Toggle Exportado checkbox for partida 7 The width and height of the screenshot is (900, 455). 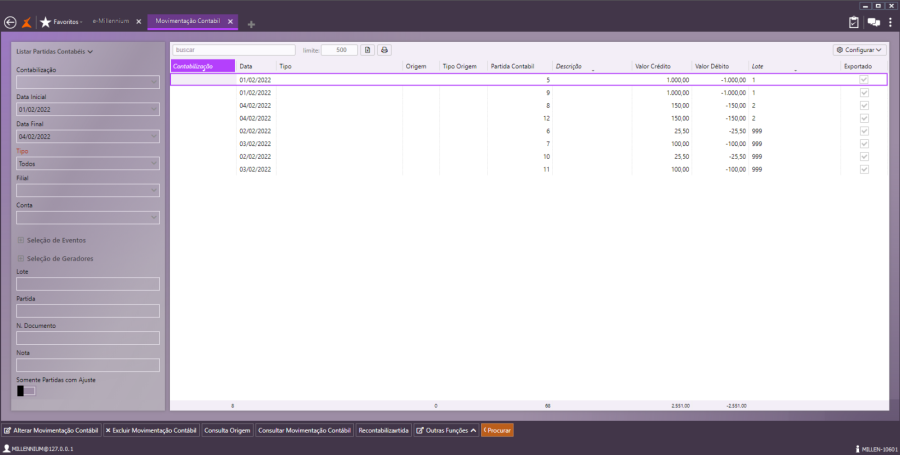(x=864, y=143)
